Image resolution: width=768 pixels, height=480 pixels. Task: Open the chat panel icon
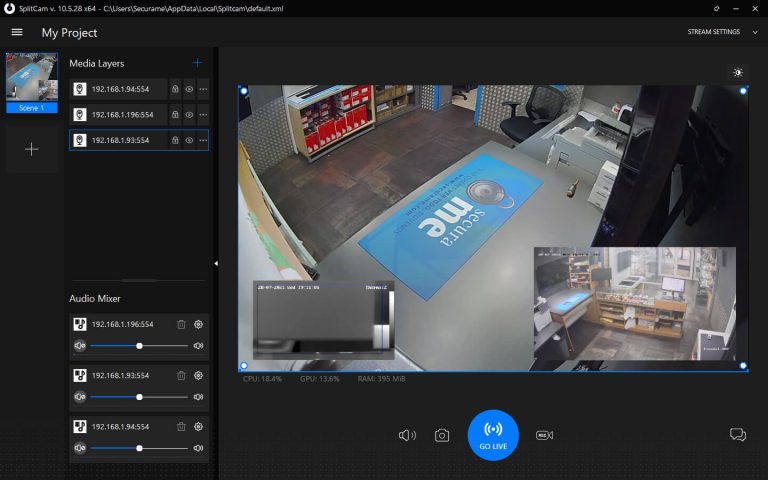point(738,434)
